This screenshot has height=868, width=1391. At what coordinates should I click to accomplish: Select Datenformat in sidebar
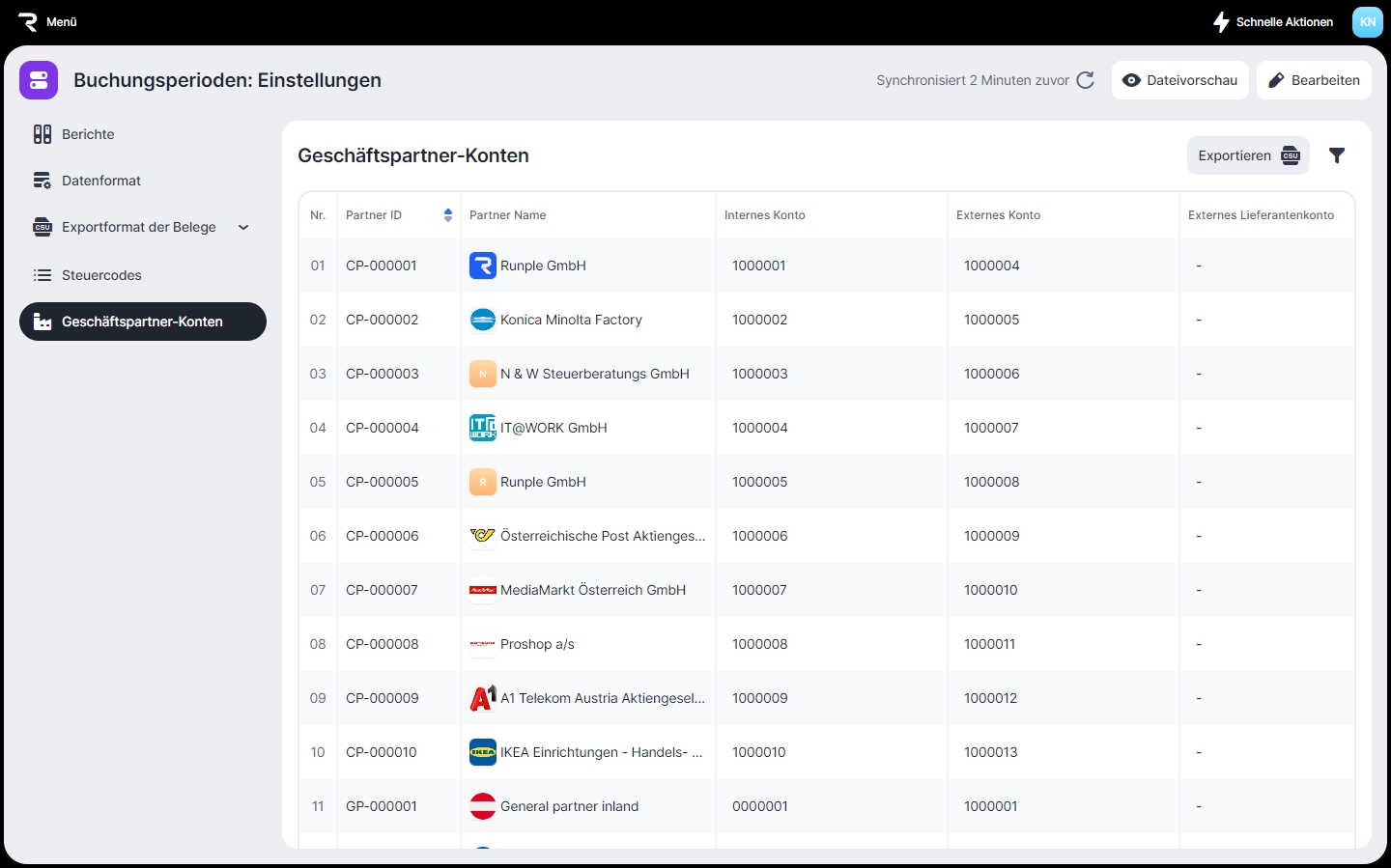click(x=100, y=181)
